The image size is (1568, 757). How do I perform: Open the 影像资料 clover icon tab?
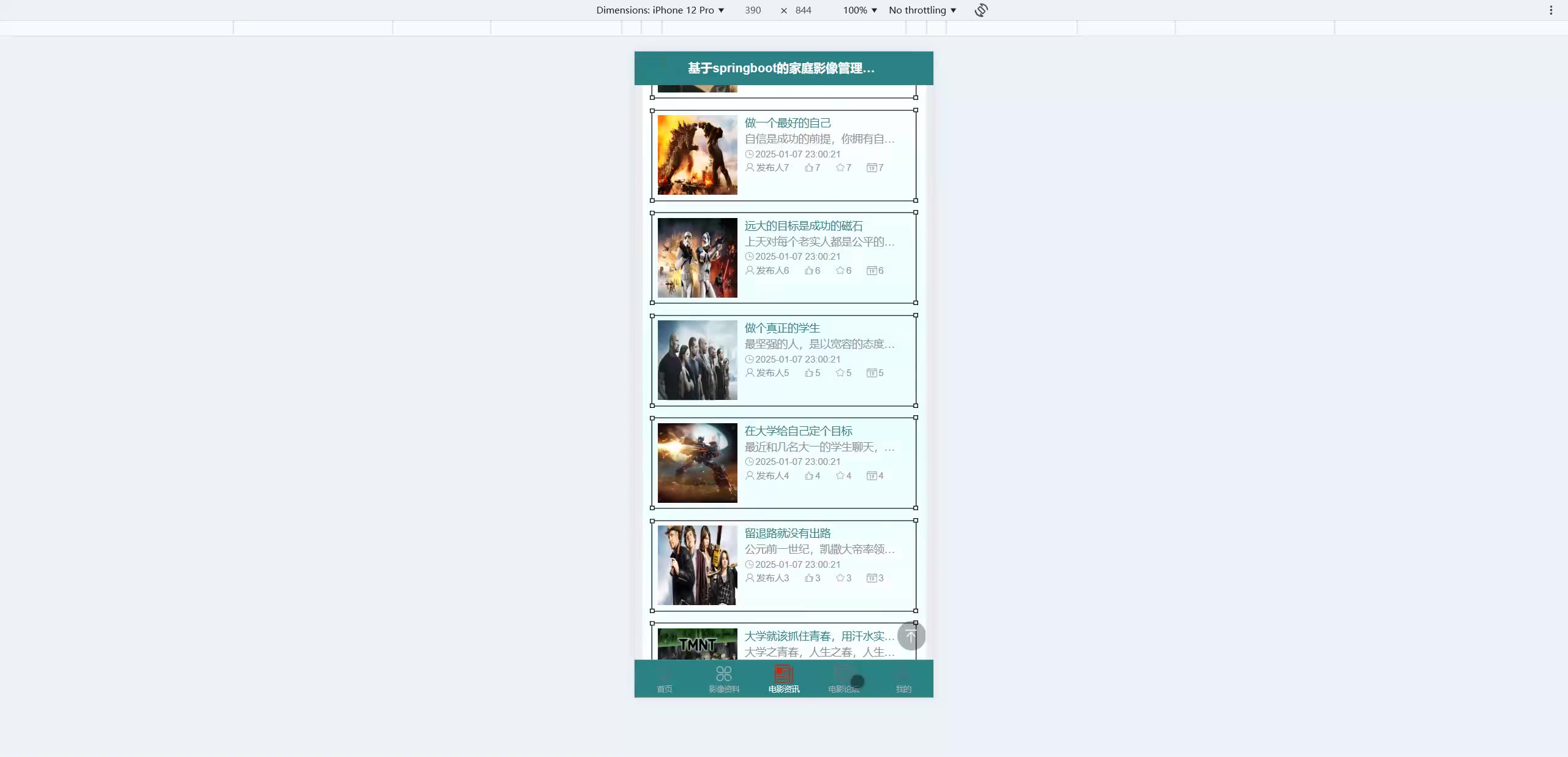pyautogui.click(x=724, y=674)
